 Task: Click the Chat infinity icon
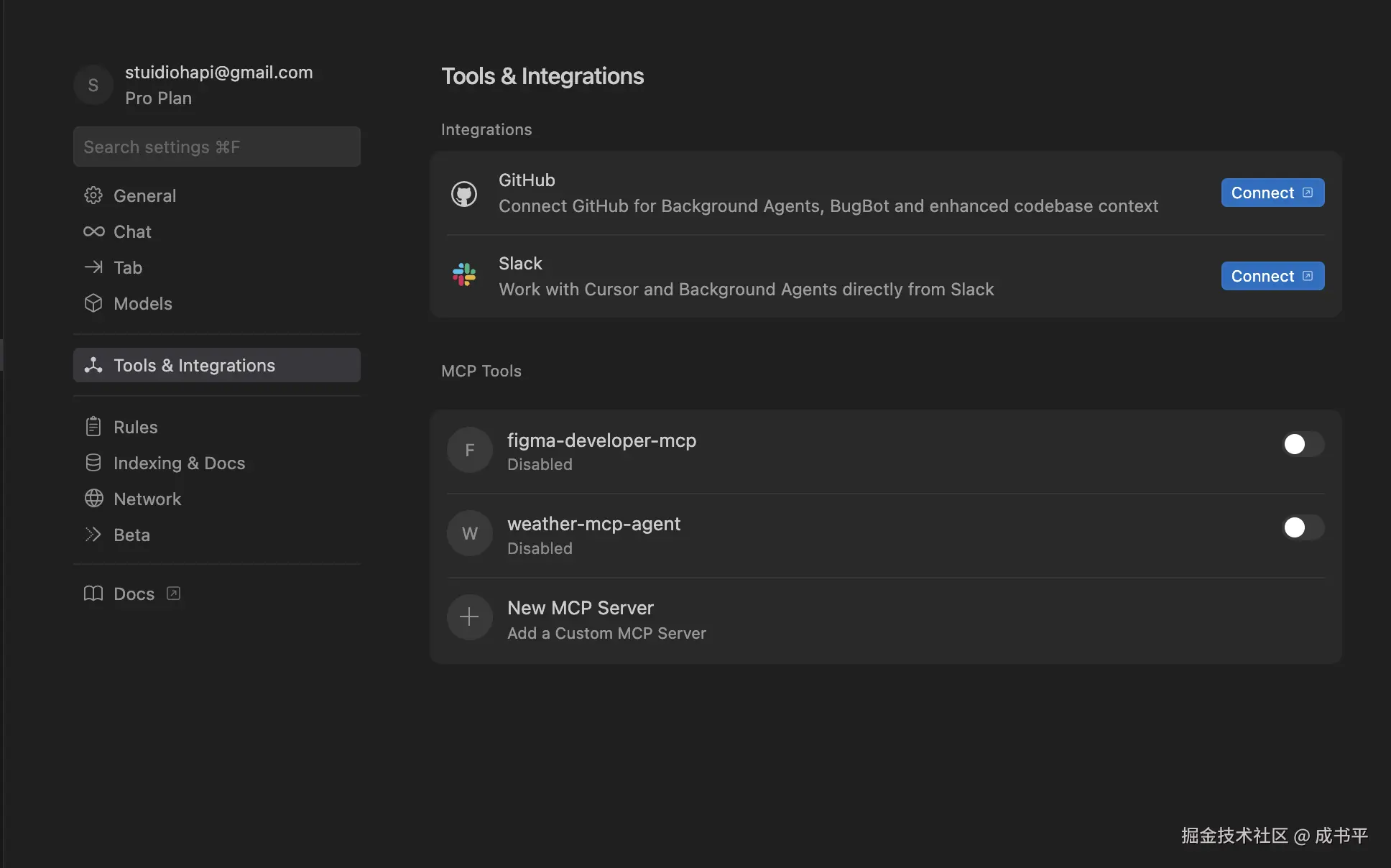(93, 231)
